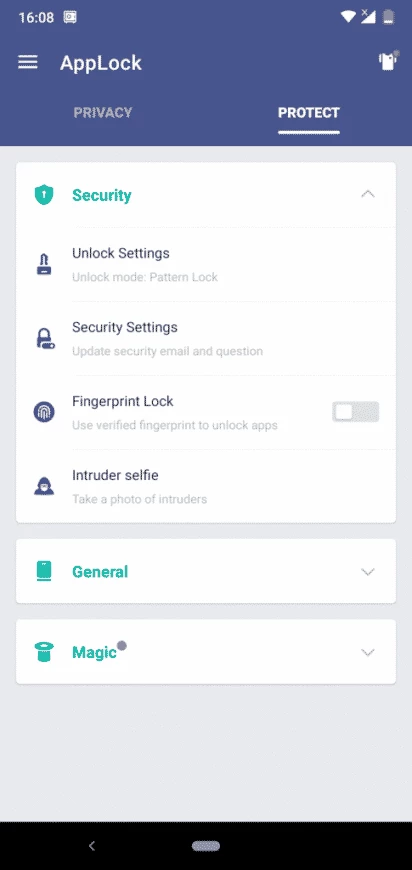
Task: Enable the Fingerprint Lock switch
Action: coord(355,412)
